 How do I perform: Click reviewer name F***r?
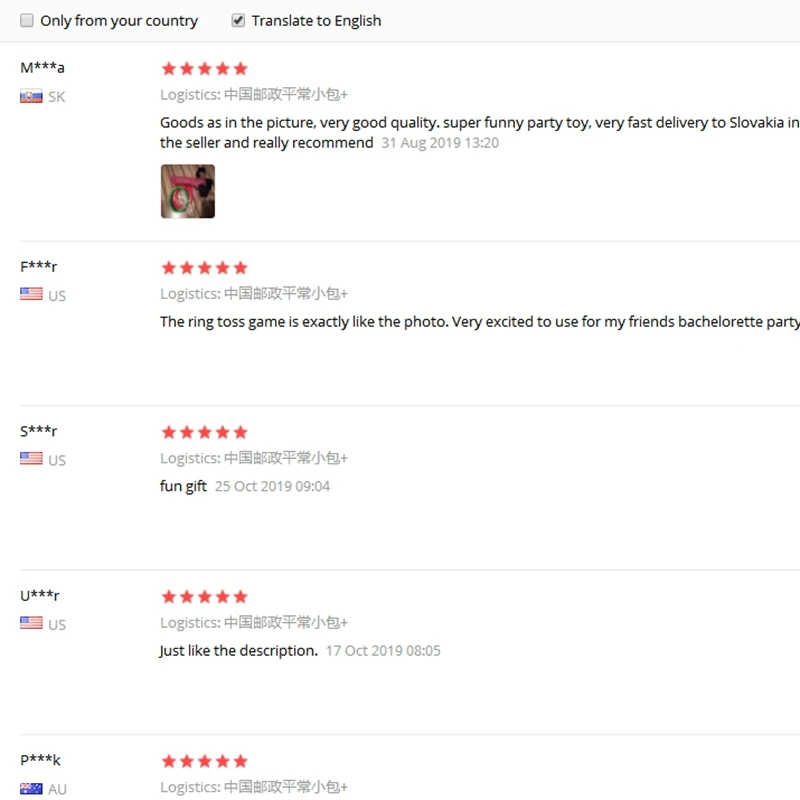click(x=39, y=266)
